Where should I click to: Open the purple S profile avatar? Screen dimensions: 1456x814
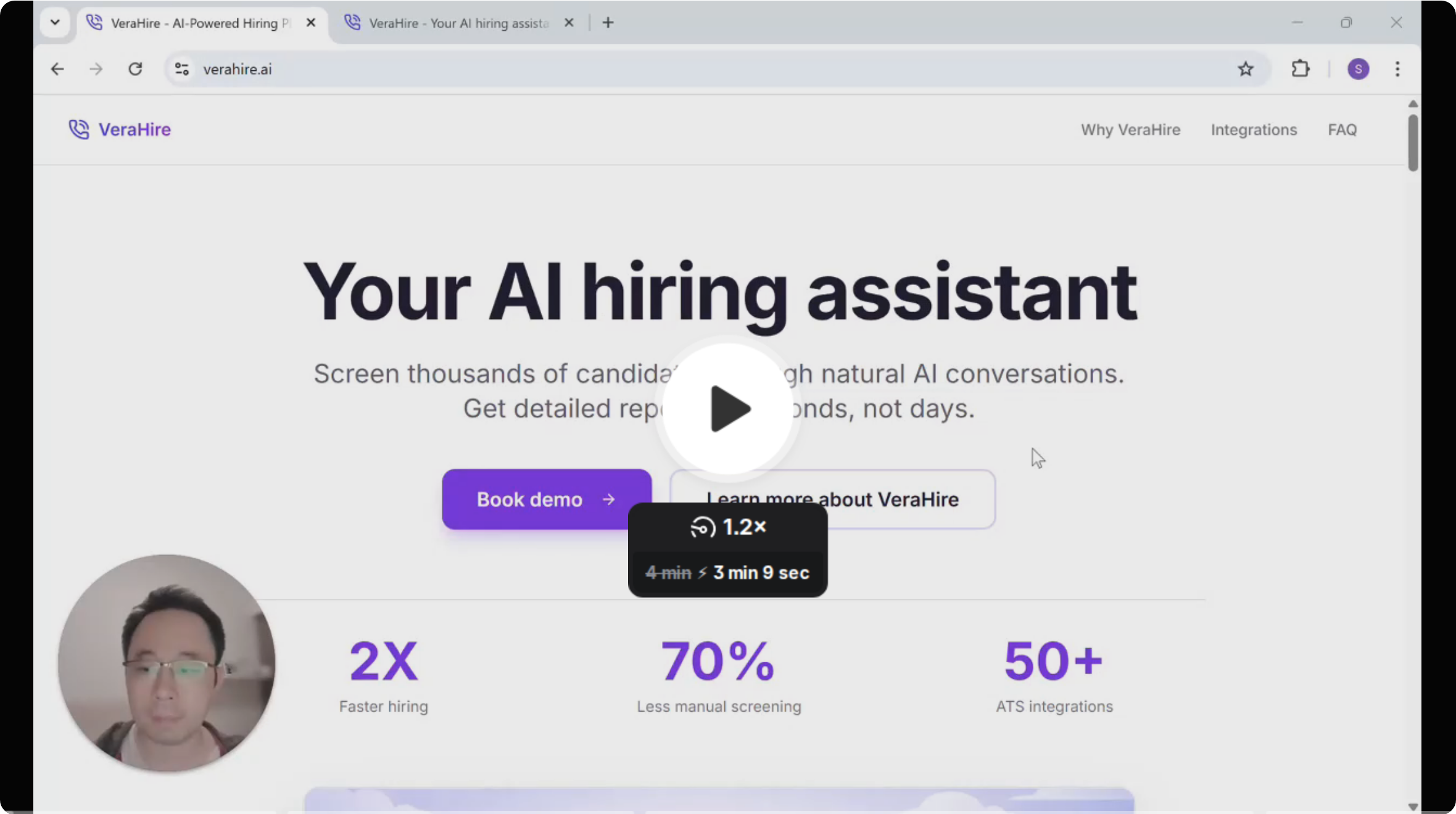pos(1358,69)
